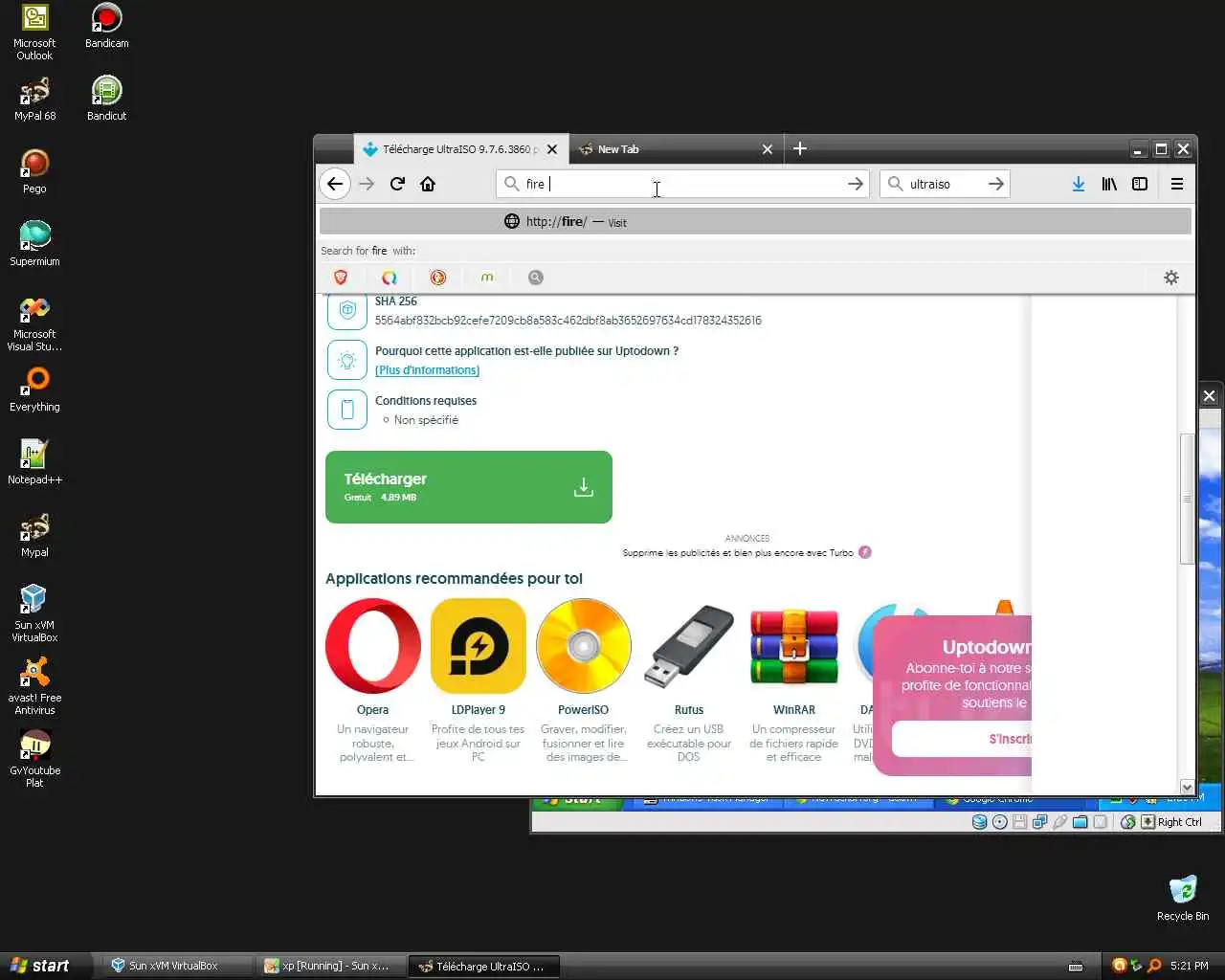The width and height of the screenshot is (1225, 980).
Task: Click VirtualBox optical disc status icon
Action: pyautogui.click(x=1000, y=822)
